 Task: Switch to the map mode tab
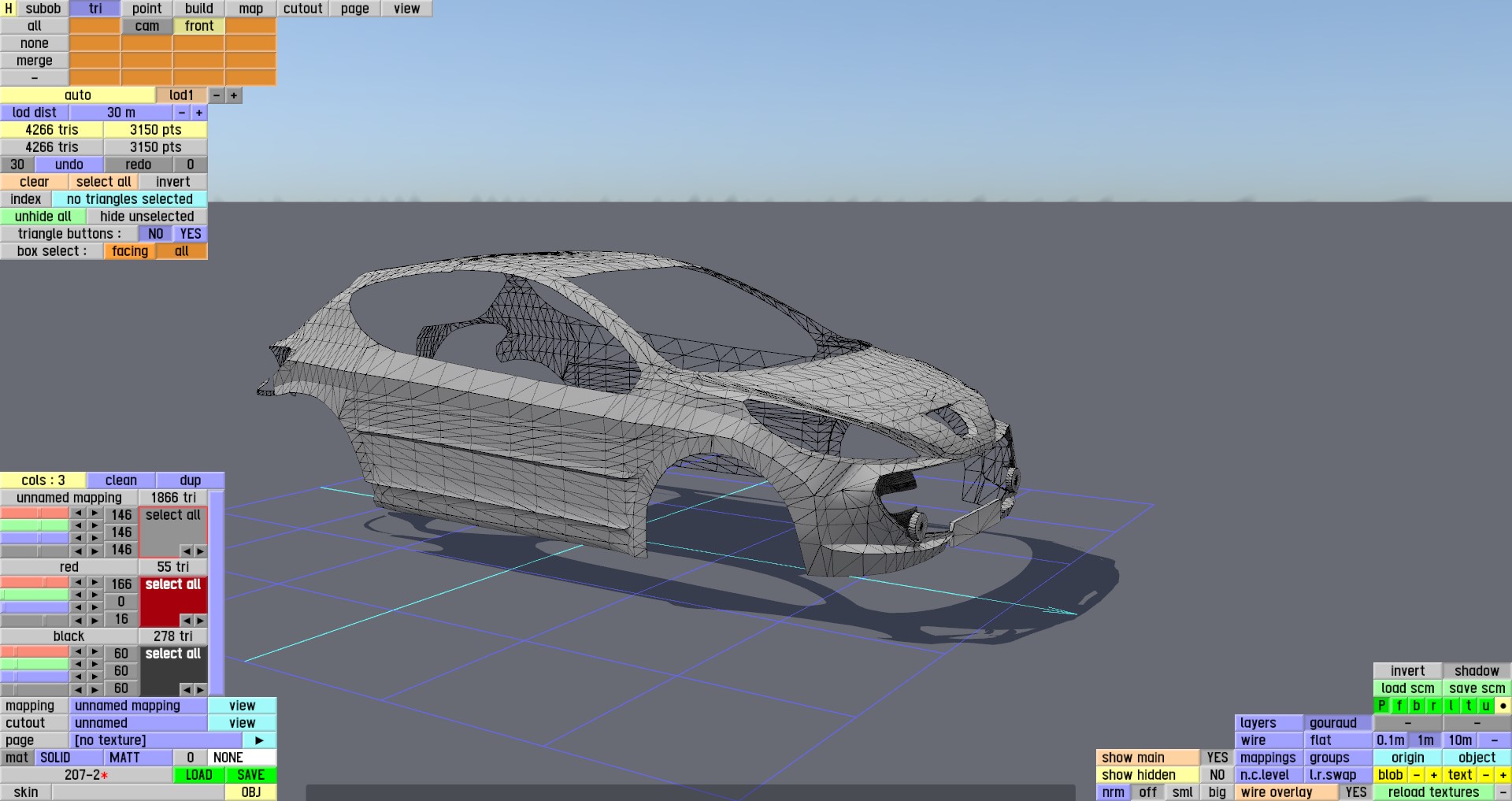click(x=251, y=9)
